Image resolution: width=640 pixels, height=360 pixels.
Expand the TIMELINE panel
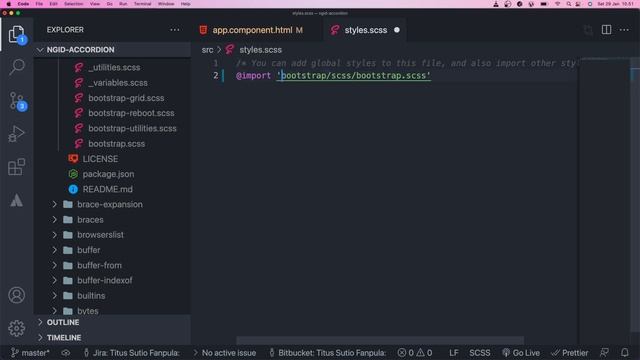113,338
